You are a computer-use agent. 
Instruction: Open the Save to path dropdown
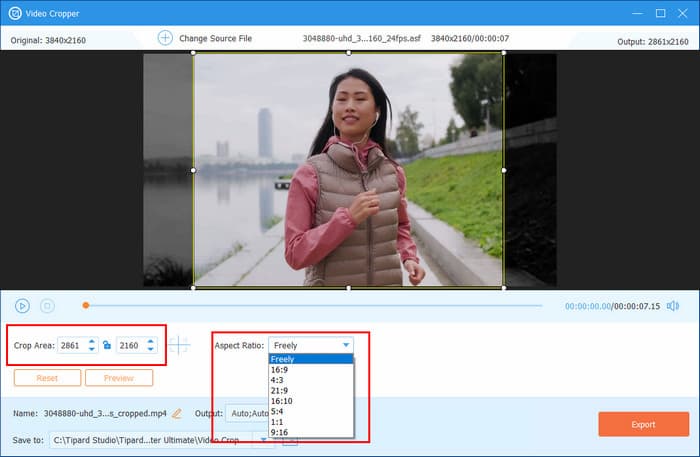(266, 438)
